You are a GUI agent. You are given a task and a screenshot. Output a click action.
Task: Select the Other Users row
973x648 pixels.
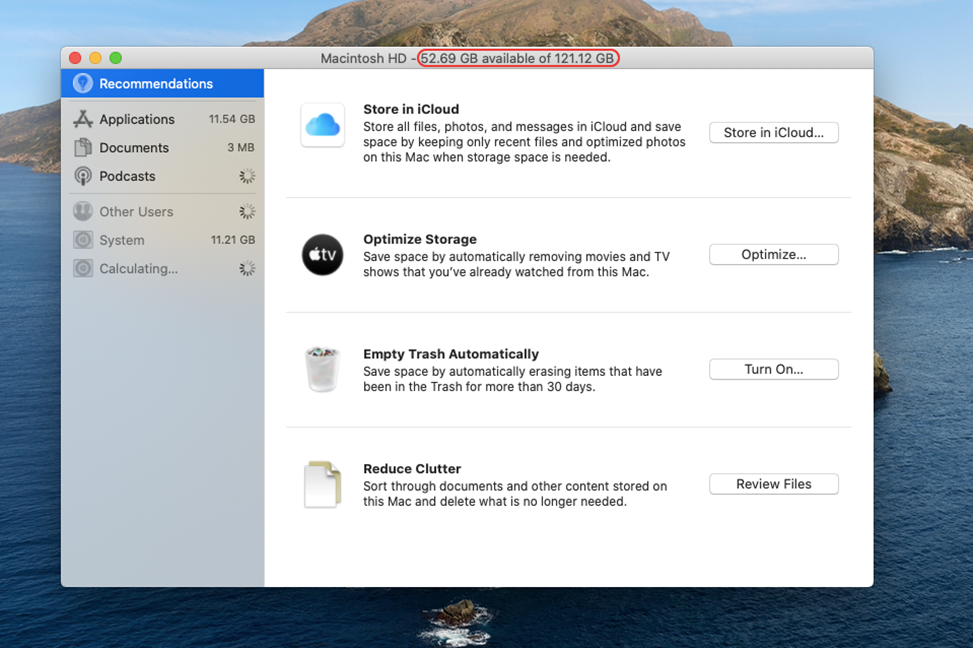point(162,212)
